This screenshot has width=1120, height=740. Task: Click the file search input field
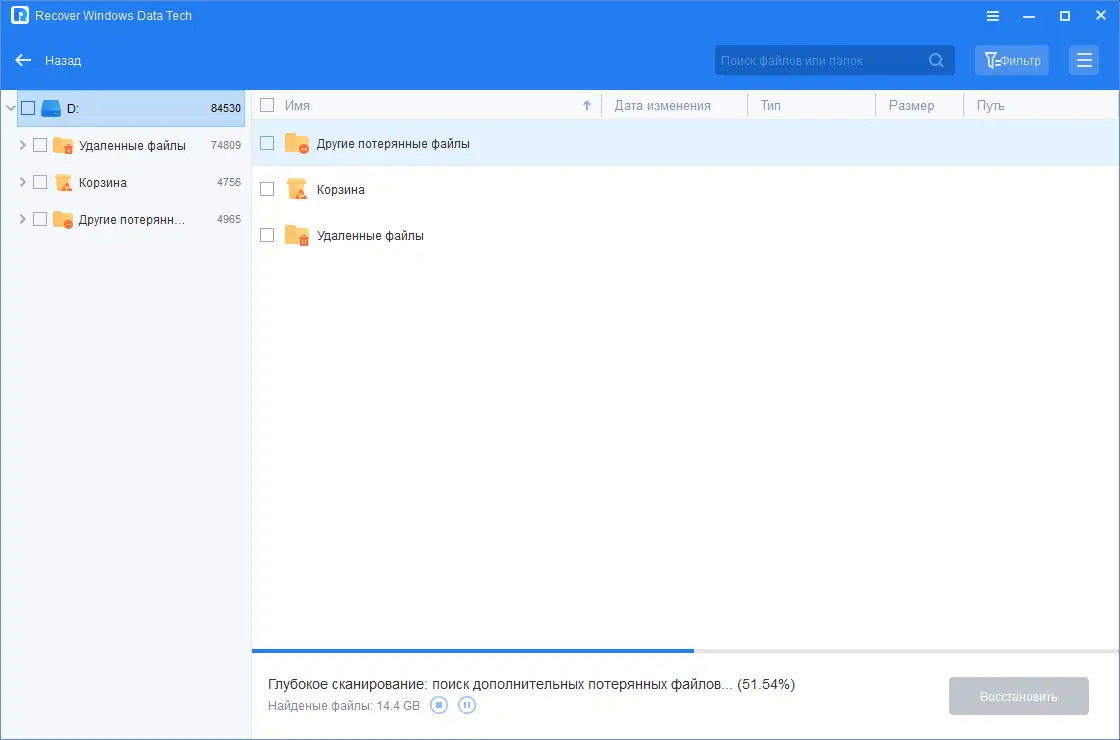coord(820,60)
